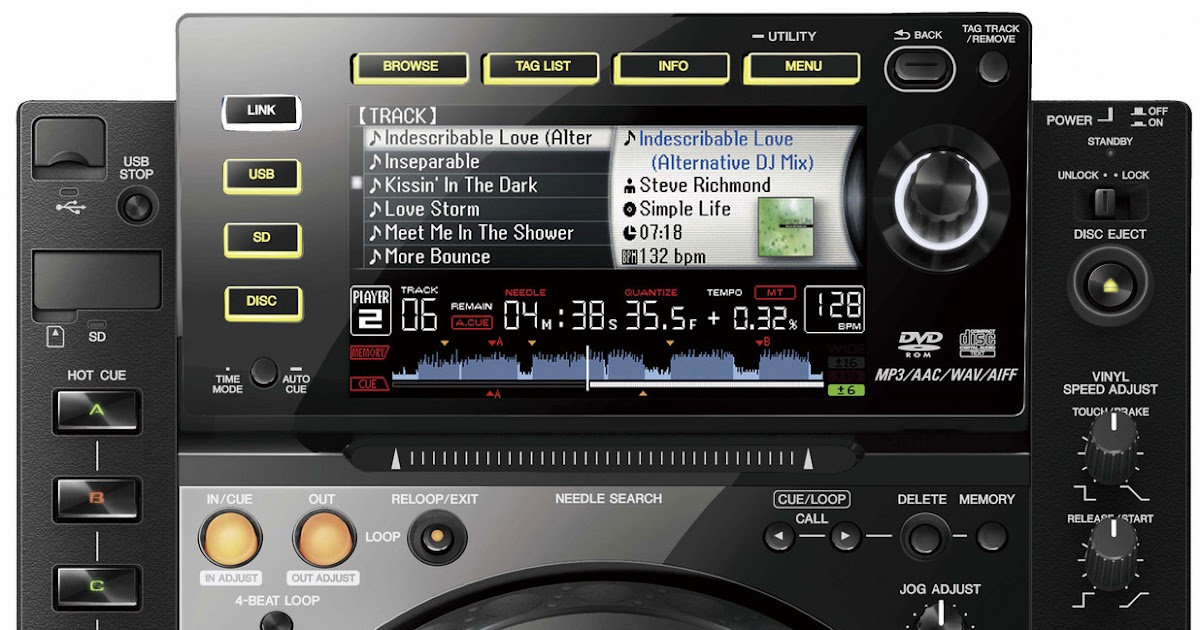1200x630 pixels.
Task: Open the TAG LIST view
Action: (542, 67)
